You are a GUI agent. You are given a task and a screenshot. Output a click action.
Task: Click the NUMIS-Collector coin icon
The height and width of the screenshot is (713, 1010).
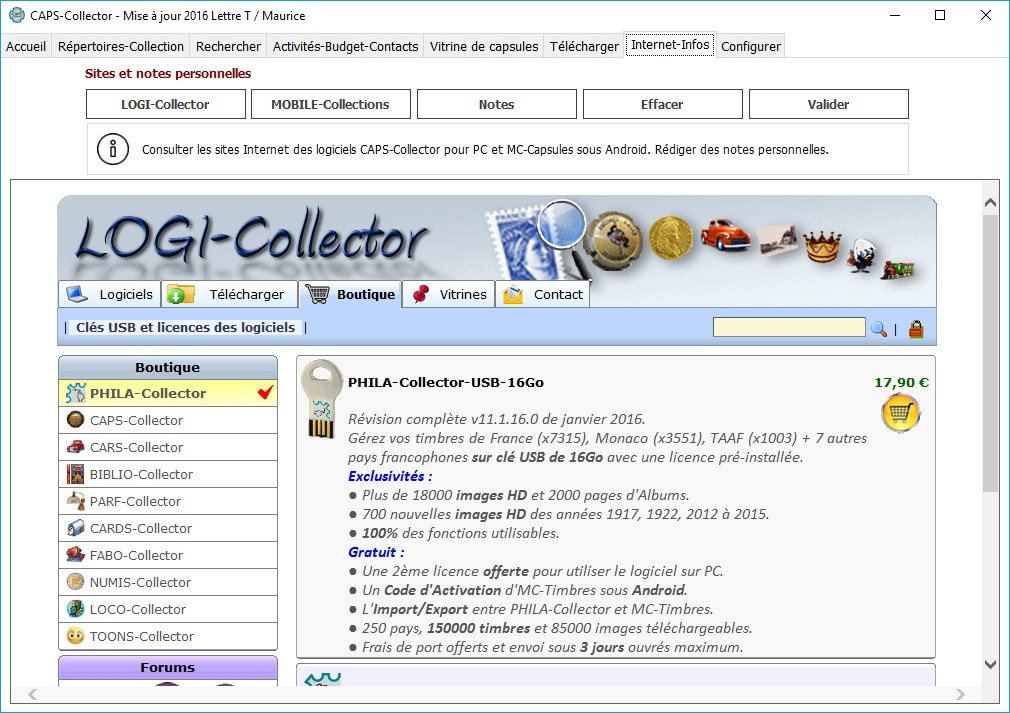point(75,582)
